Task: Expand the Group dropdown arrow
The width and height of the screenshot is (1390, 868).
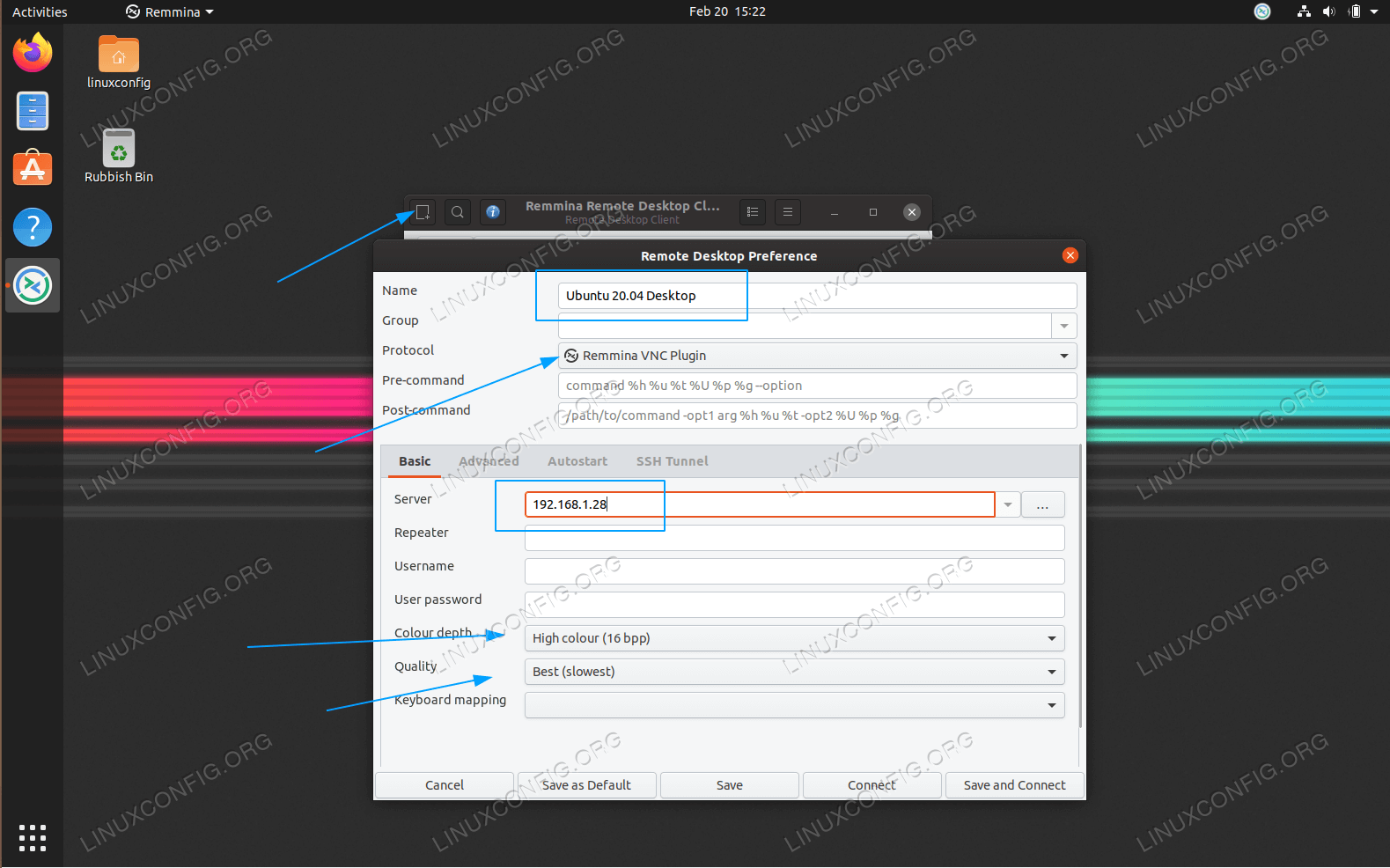Action: [1064, 326]
